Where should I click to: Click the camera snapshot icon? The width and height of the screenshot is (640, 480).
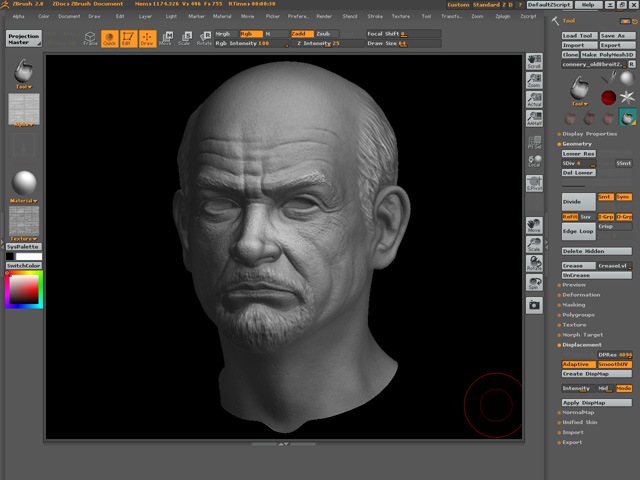(x=534, y=304)
